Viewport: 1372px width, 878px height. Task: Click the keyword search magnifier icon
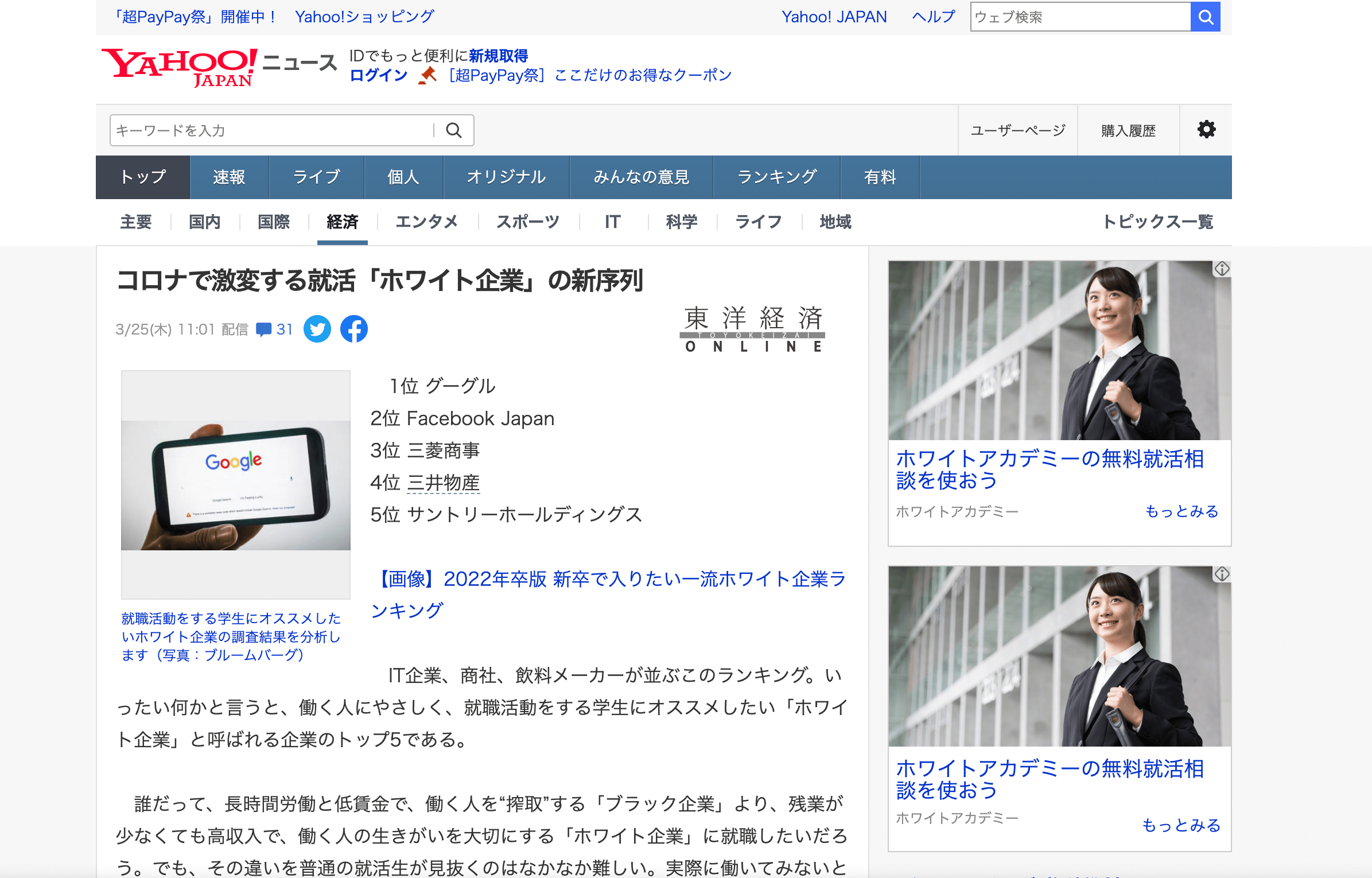[x=454, y=130]
